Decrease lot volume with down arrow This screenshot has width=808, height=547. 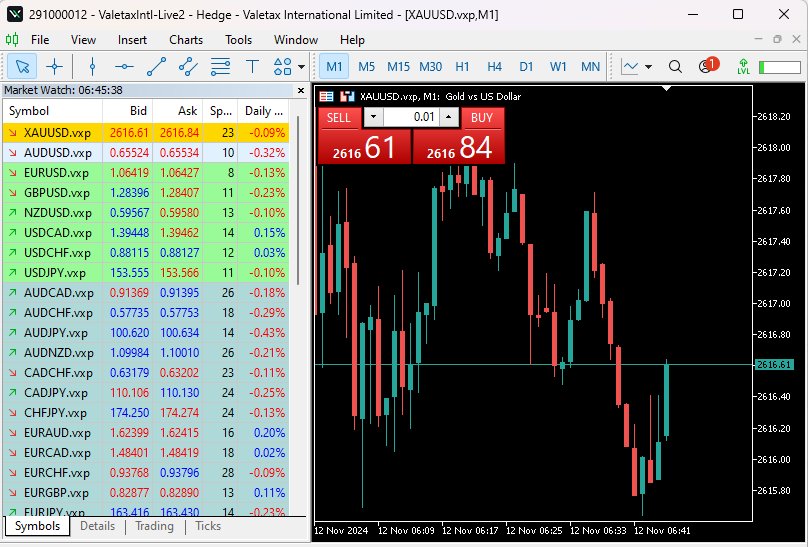374,117
